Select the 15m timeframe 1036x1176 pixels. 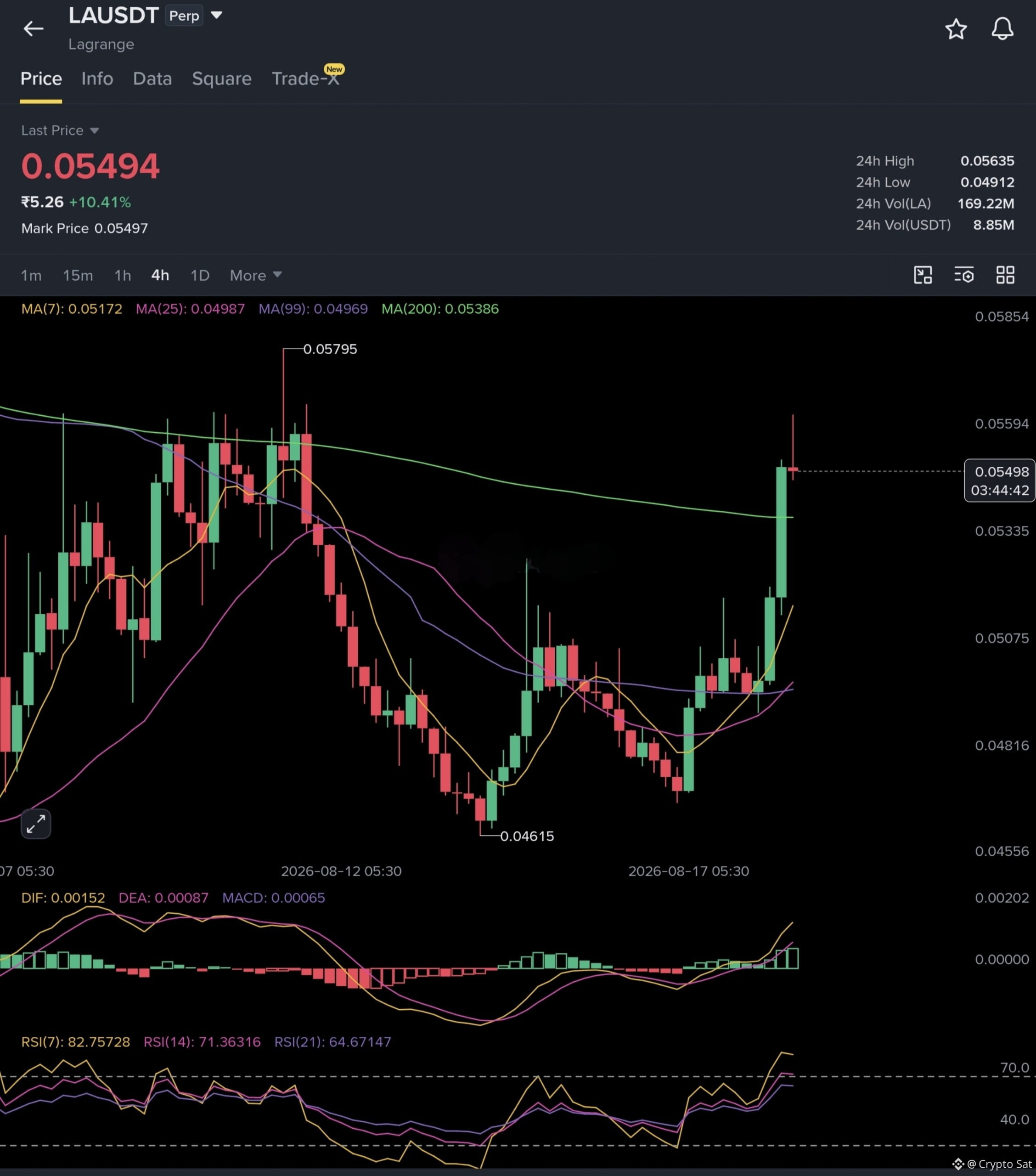coord(78,276)
